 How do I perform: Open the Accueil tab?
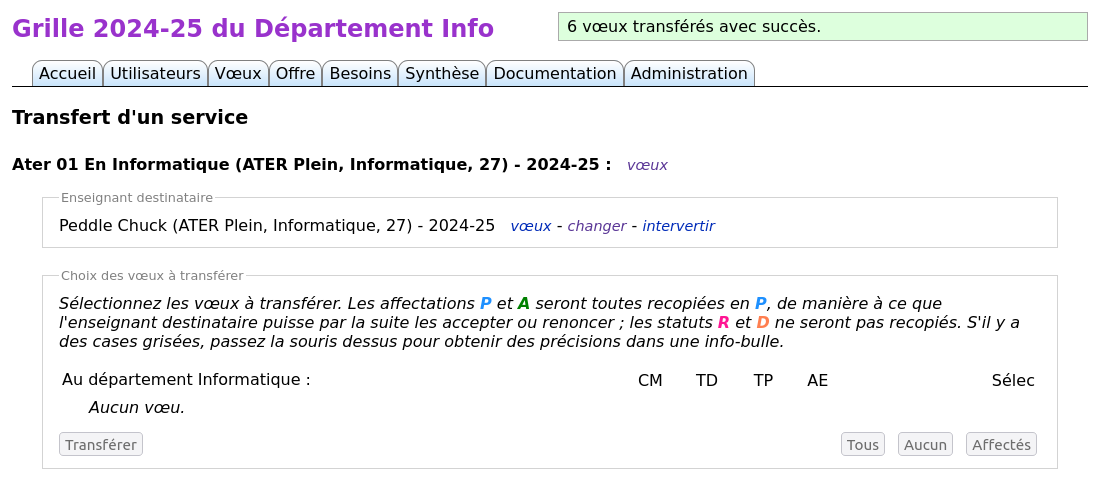67,74
